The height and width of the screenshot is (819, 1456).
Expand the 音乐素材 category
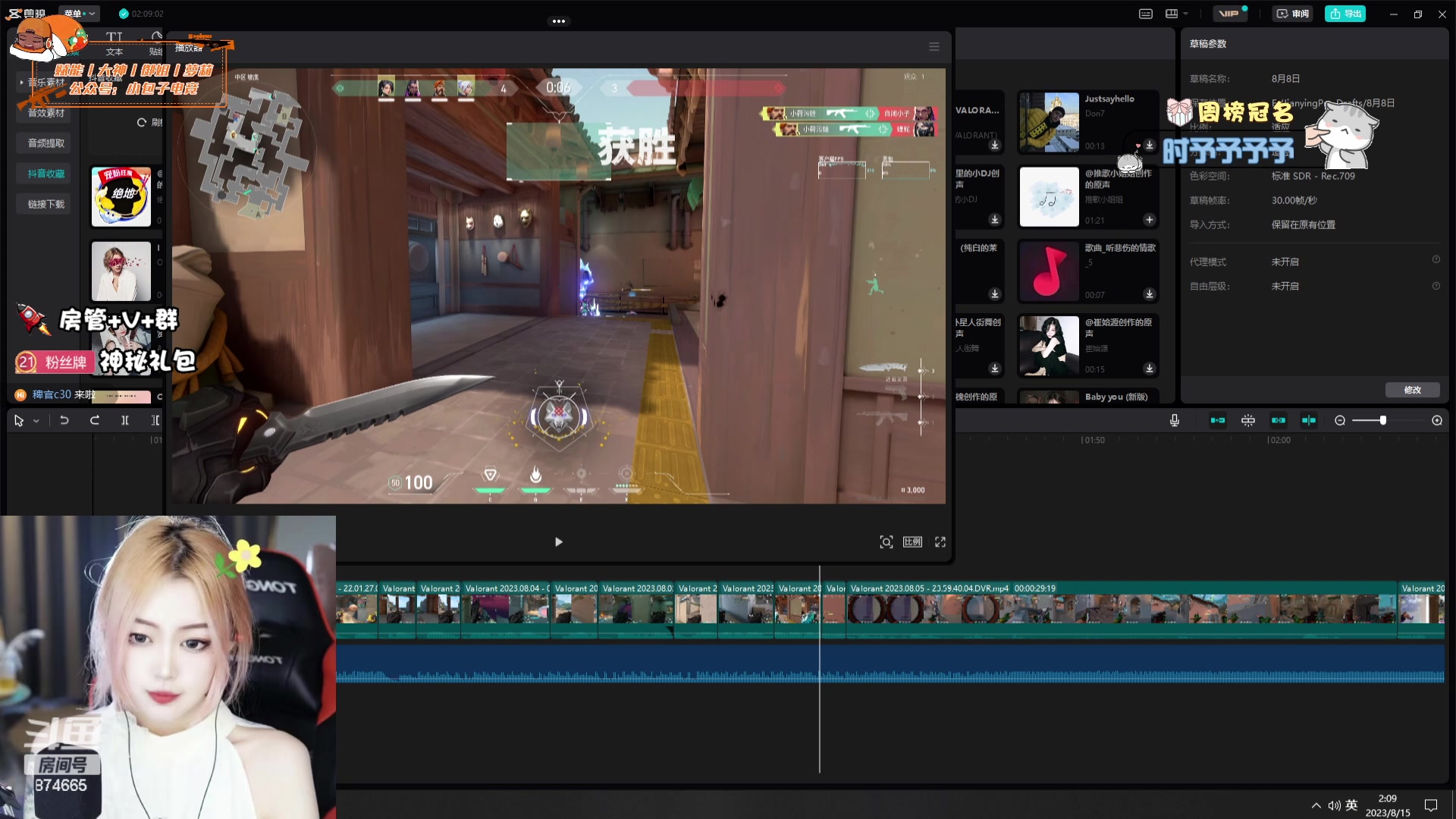pos(42,82)
